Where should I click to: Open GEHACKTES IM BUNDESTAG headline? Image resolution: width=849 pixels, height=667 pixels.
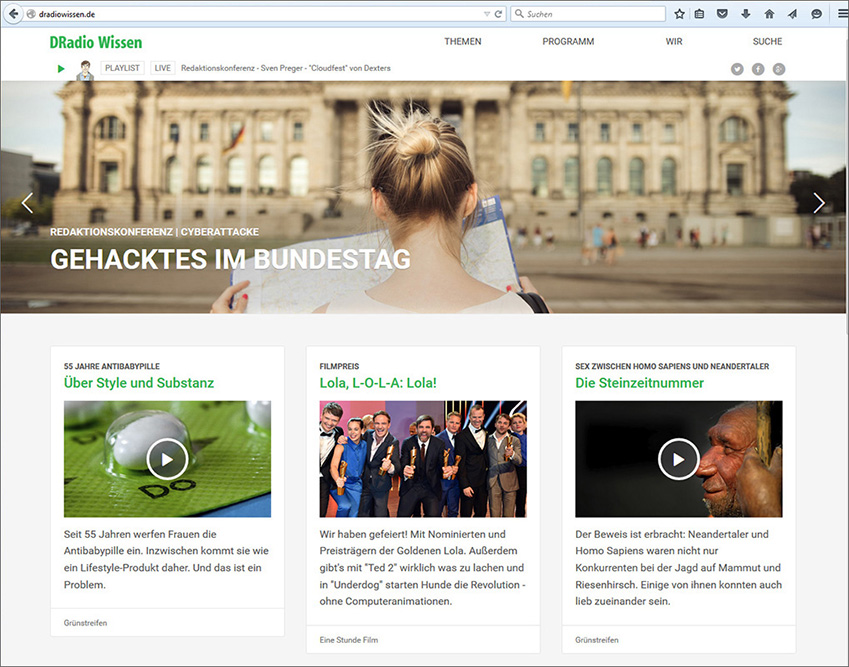pyautogui.click(x=231, y=259)
